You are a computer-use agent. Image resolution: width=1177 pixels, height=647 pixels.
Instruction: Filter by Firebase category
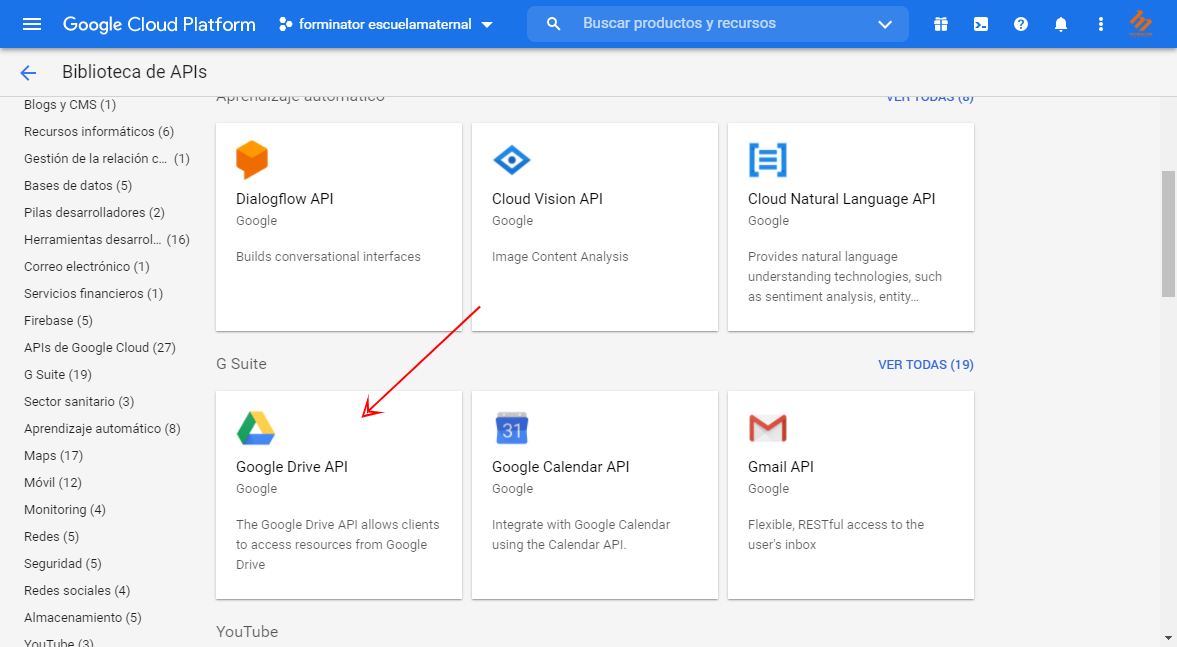click(59, 320)
